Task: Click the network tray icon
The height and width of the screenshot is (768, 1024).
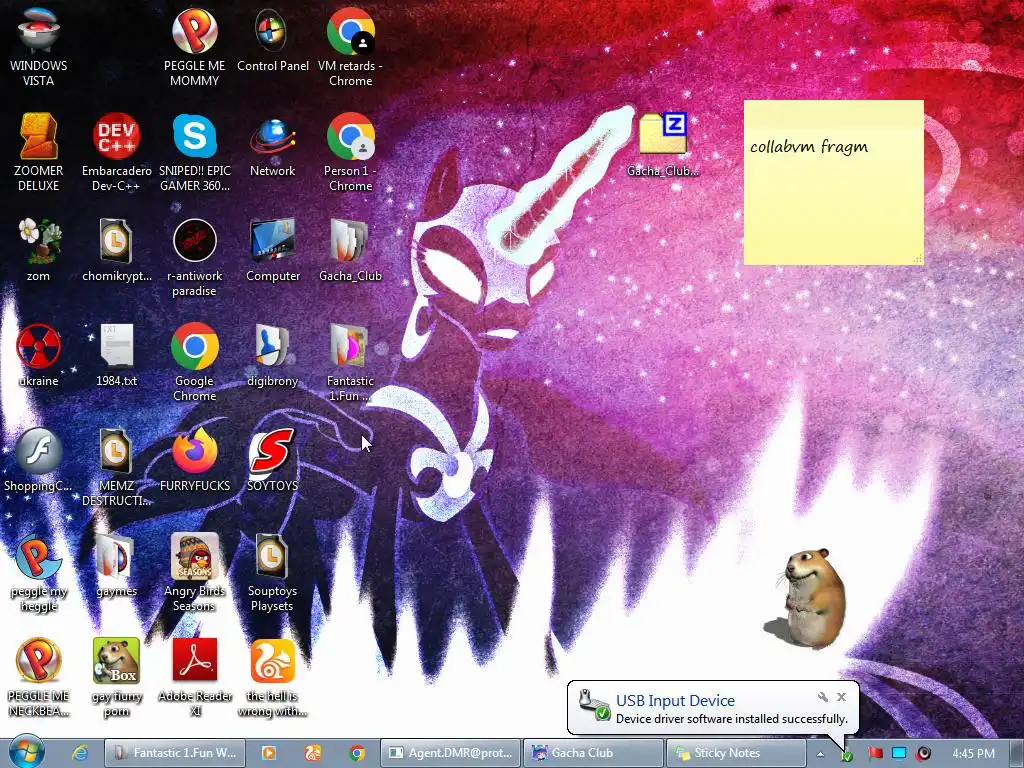Action: point(899,754)
